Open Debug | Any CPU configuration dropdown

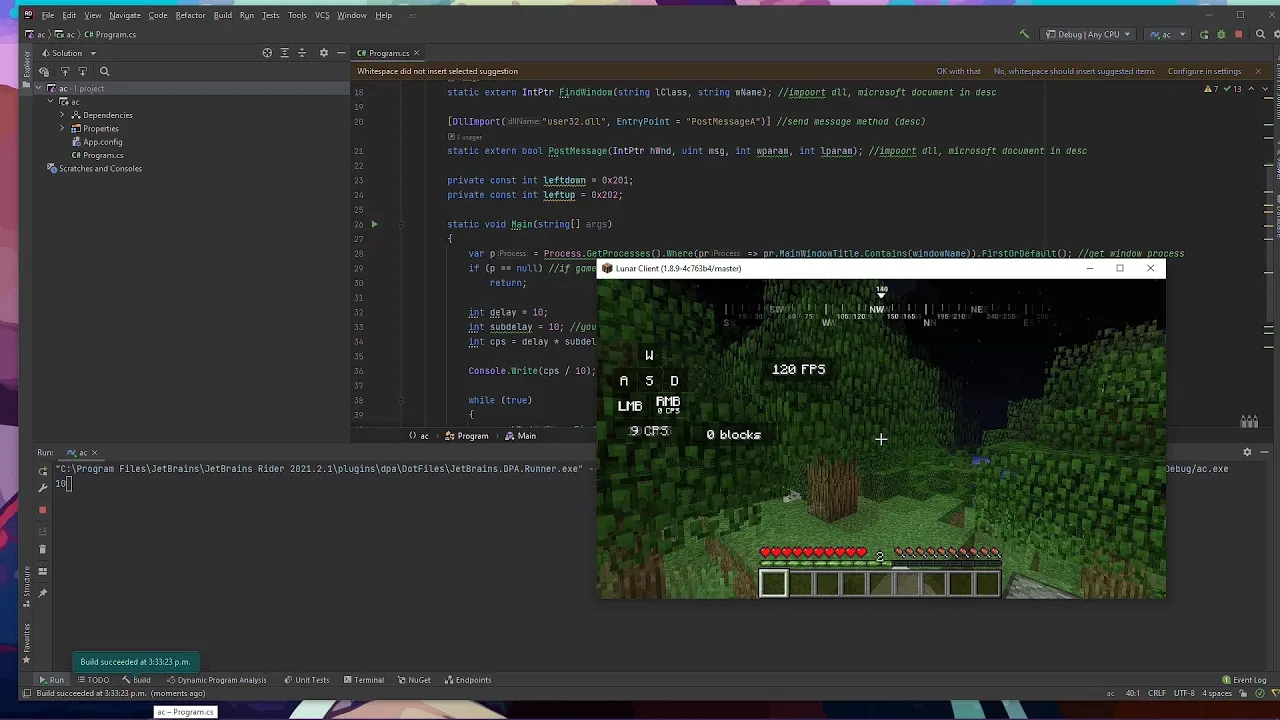1088,34
